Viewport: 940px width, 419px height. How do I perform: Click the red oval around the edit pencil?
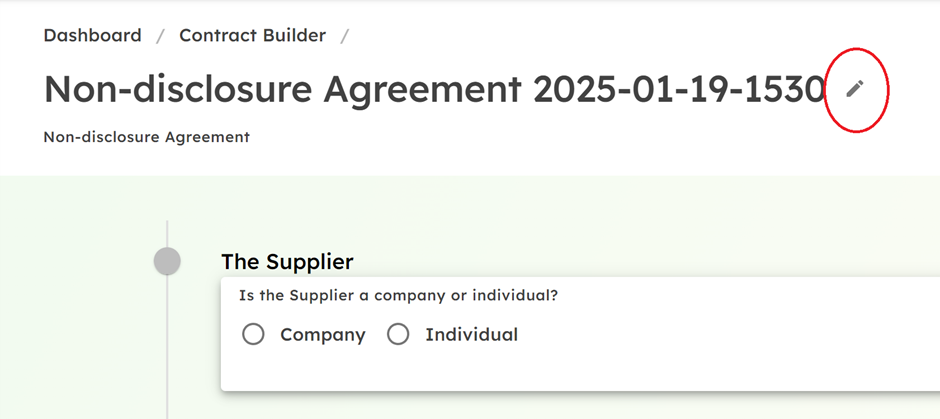tap(855, 89)
